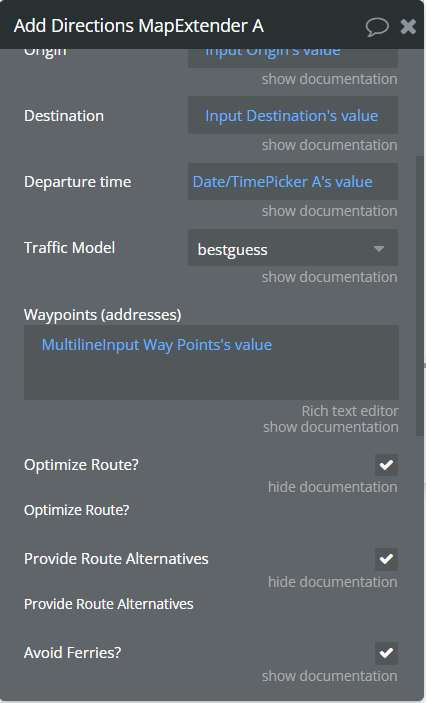
Task: Edit the Destination expression field
Action: coord(292,116)
